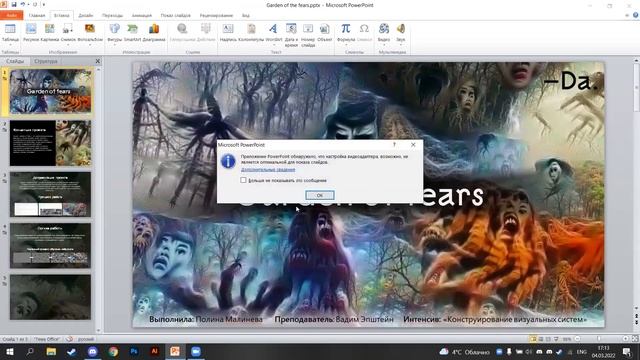Redo the last action
640x360 pixels.
point(35,4)
